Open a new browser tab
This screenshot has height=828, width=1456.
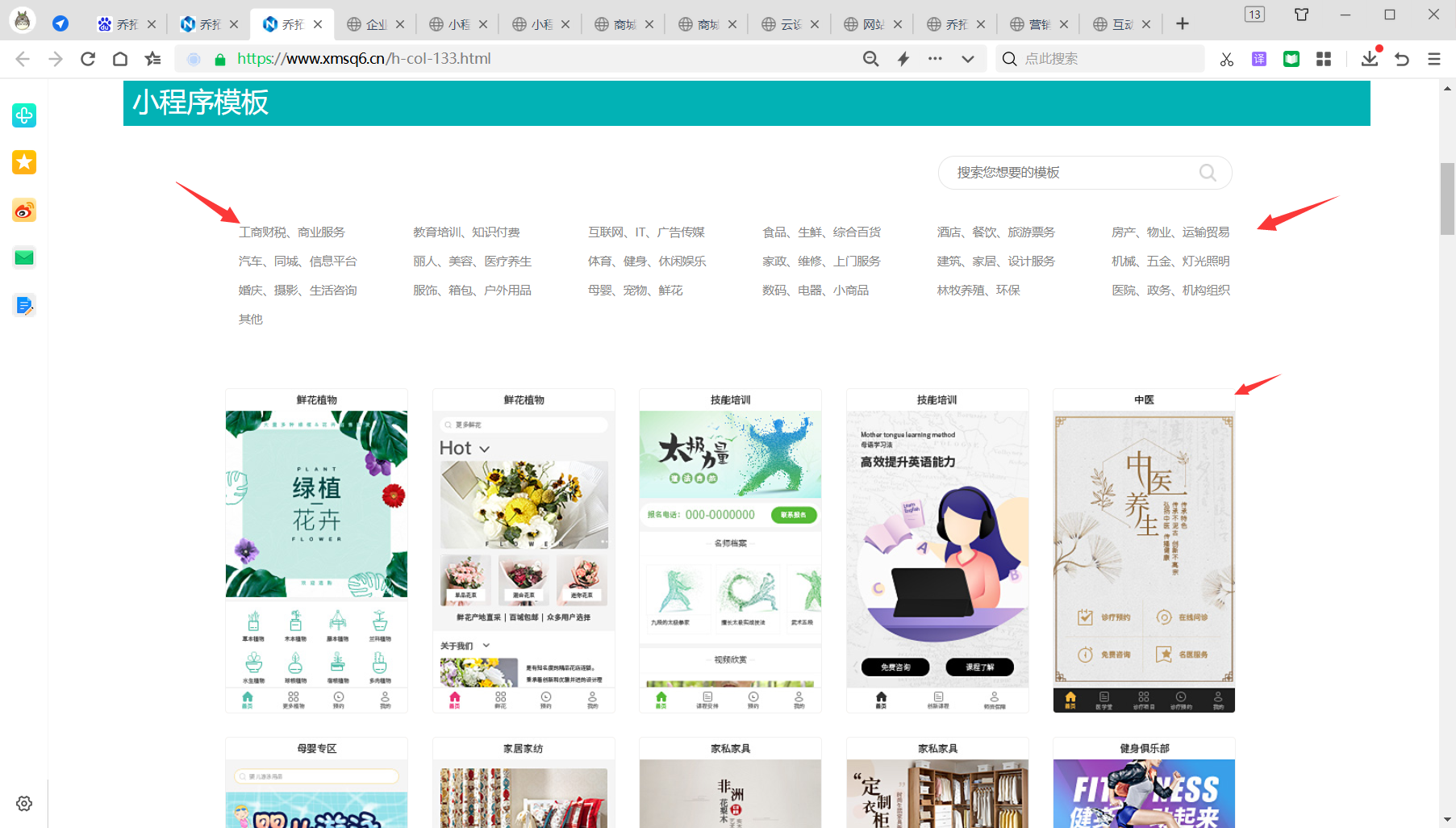tap(1182, 24)
